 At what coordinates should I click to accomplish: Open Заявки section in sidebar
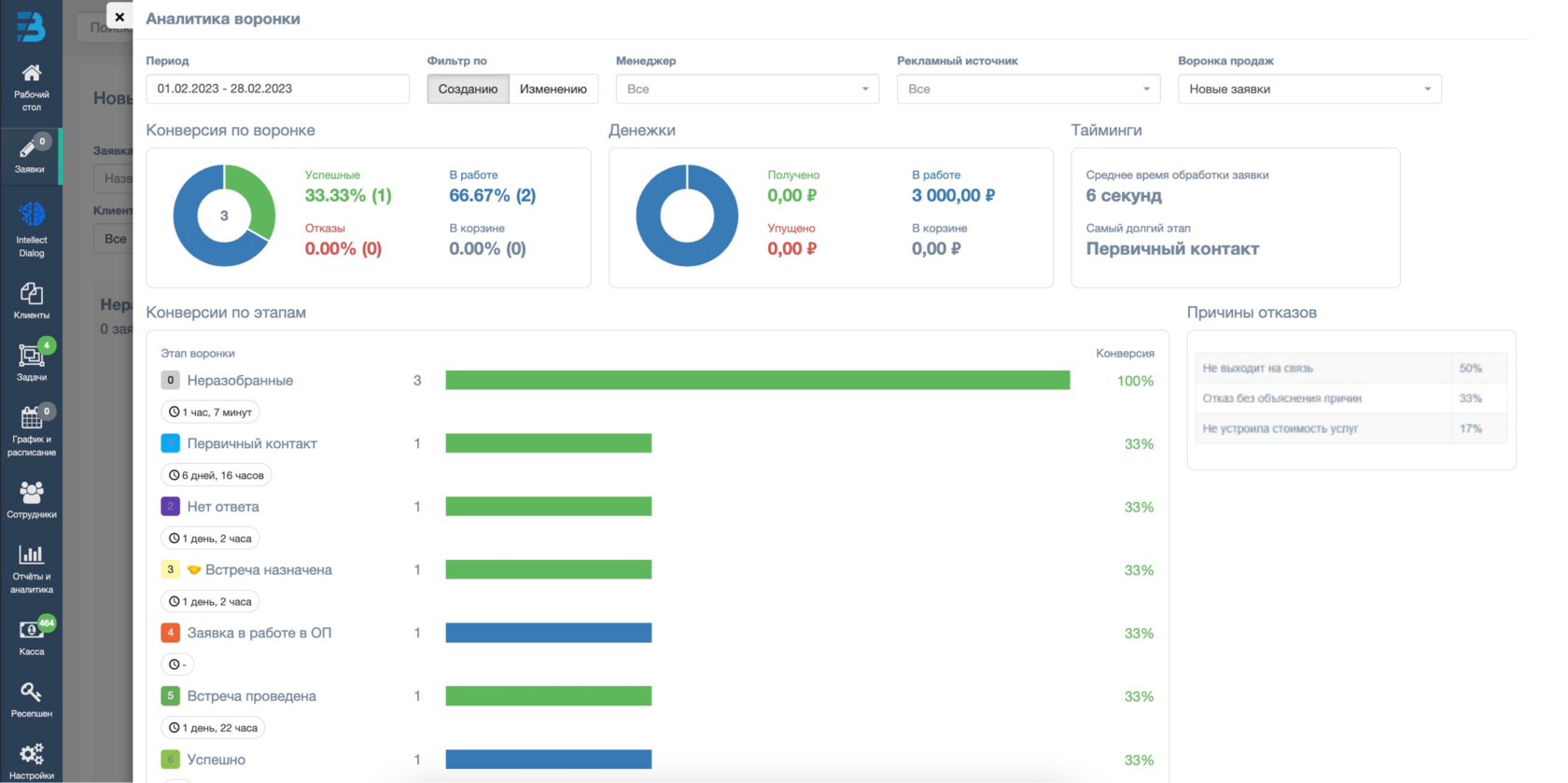[x=31, y=155]
